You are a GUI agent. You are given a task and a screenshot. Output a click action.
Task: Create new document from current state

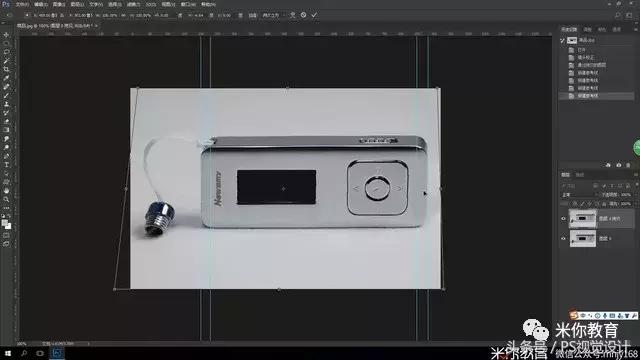(x=608, y=165)
